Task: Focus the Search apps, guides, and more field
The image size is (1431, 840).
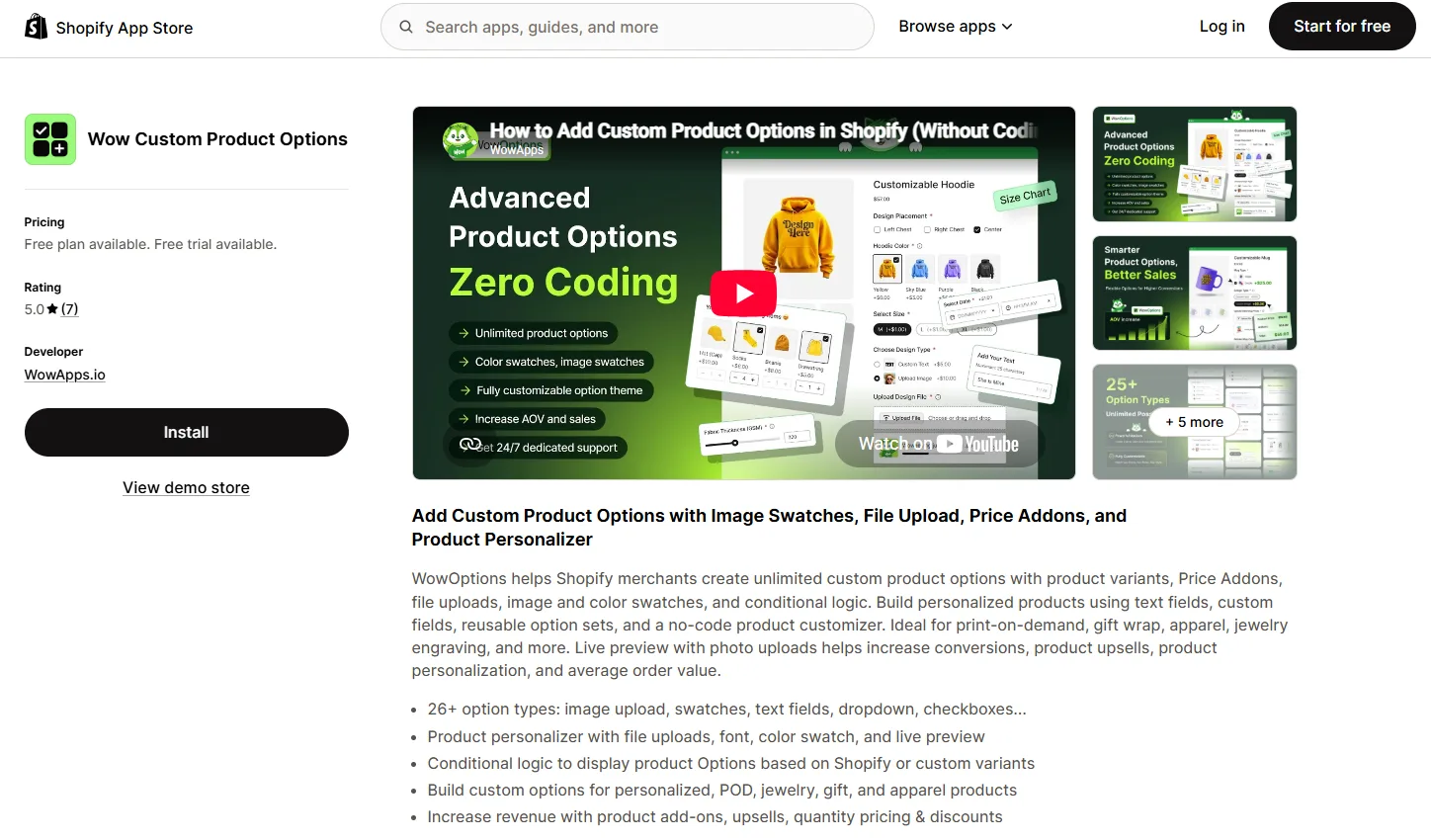Action: pyautogui.click(x=628, y=27)
